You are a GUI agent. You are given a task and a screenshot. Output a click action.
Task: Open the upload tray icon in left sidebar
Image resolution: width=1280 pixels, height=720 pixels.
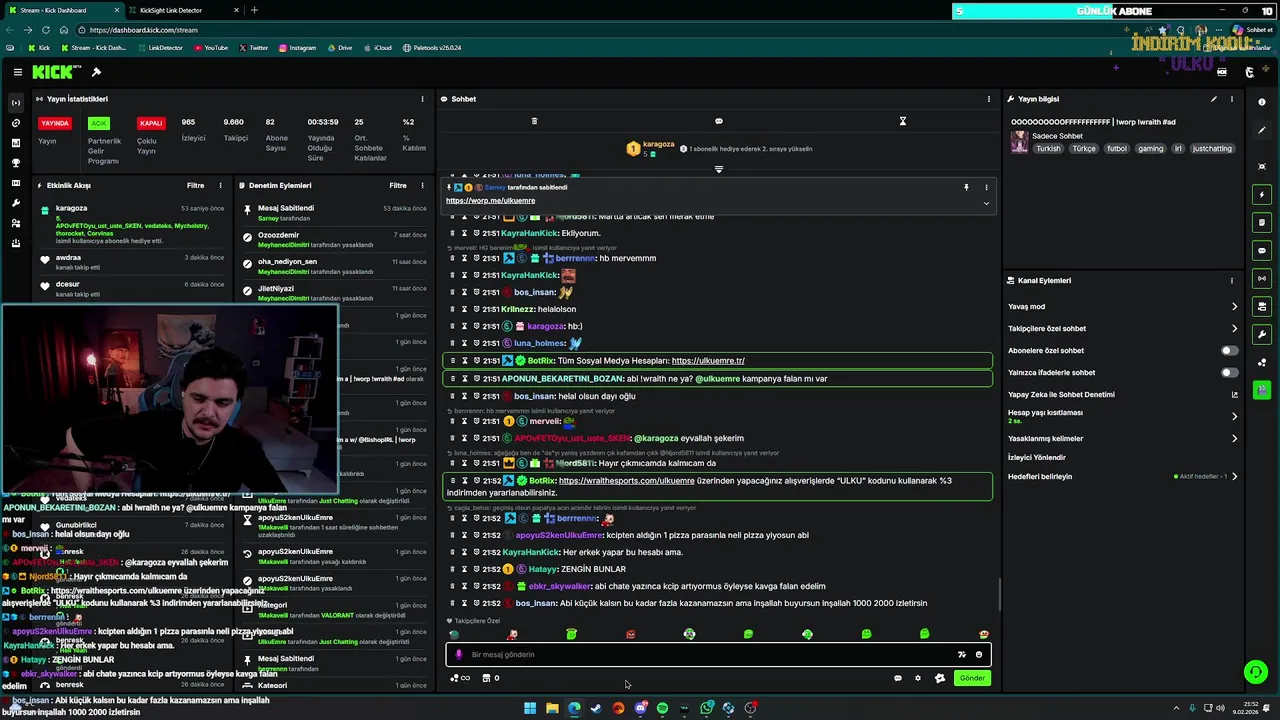pyautogui.click(x=15, y=243)
